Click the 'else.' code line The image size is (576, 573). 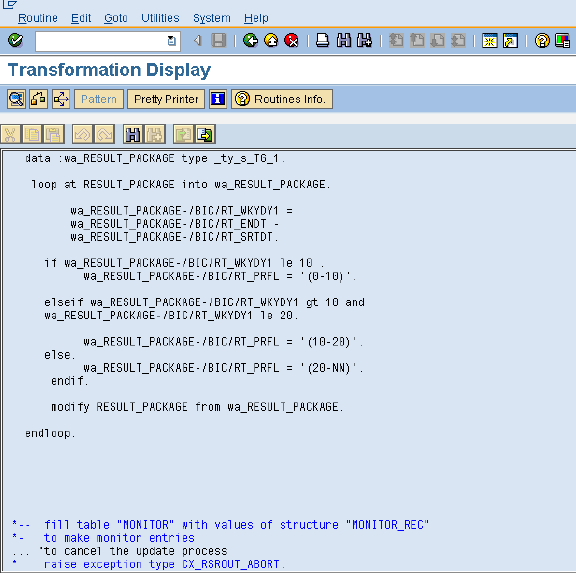coord(60,355)
